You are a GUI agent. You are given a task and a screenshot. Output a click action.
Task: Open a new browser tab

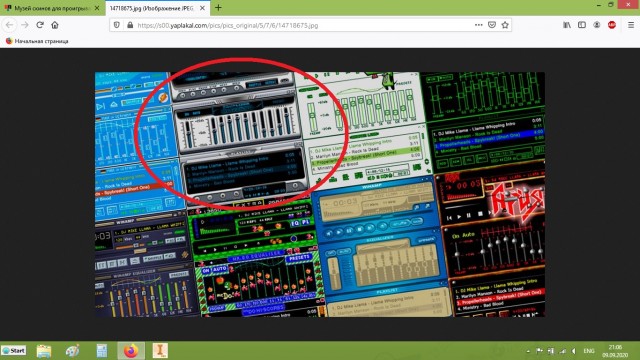tap(218, 8)
